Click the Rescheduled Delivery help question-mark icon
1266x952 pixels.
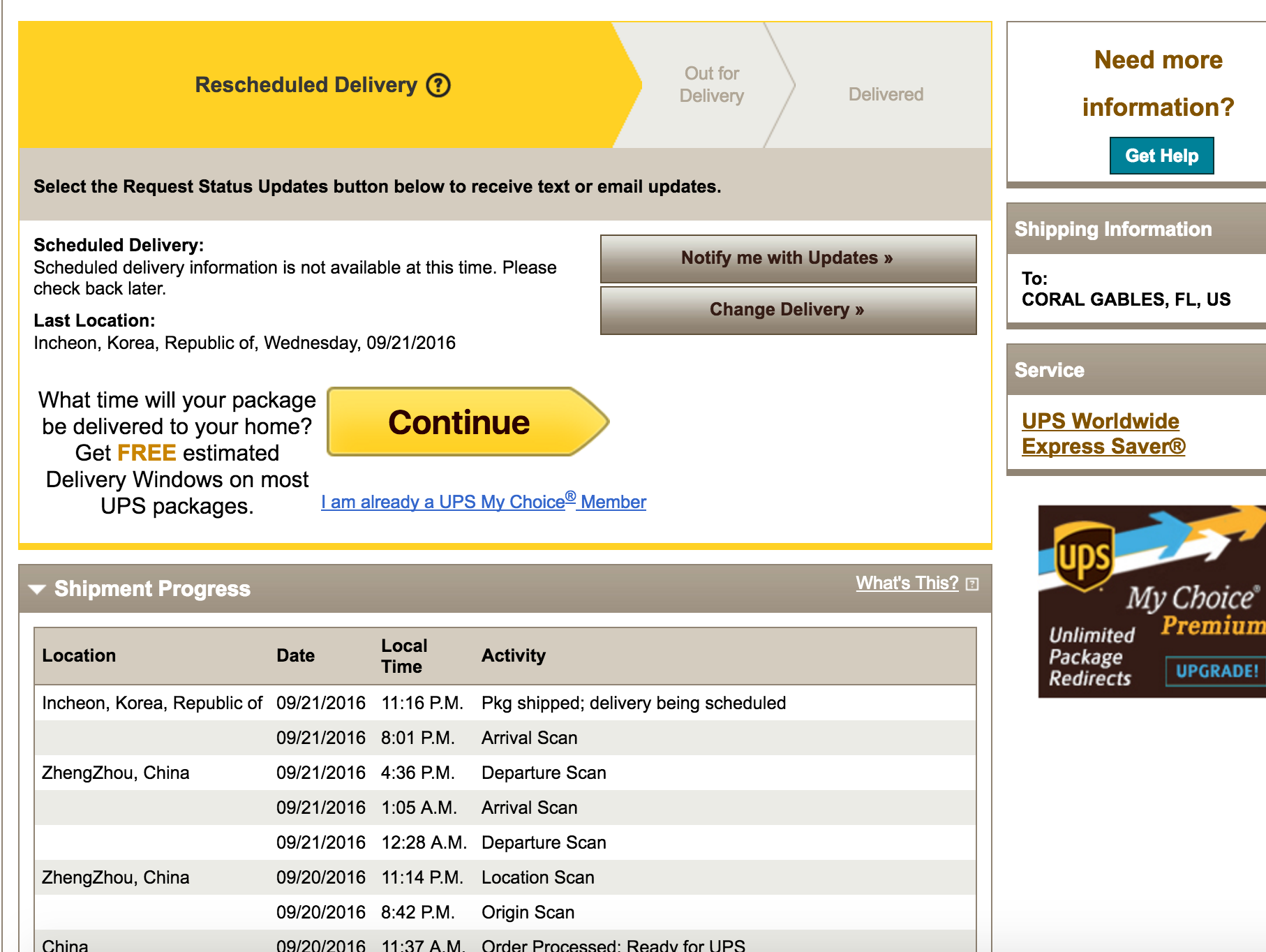(438, 85)
